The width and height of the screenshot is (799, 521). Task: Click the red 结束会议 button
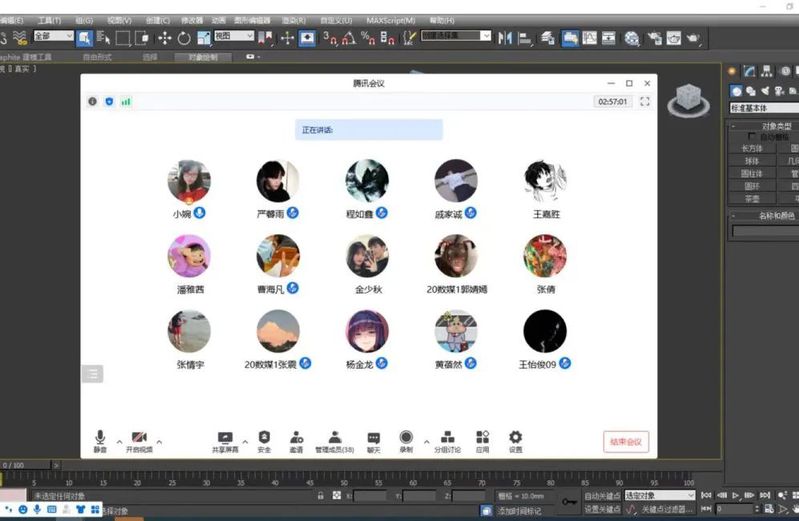[627, 441]
